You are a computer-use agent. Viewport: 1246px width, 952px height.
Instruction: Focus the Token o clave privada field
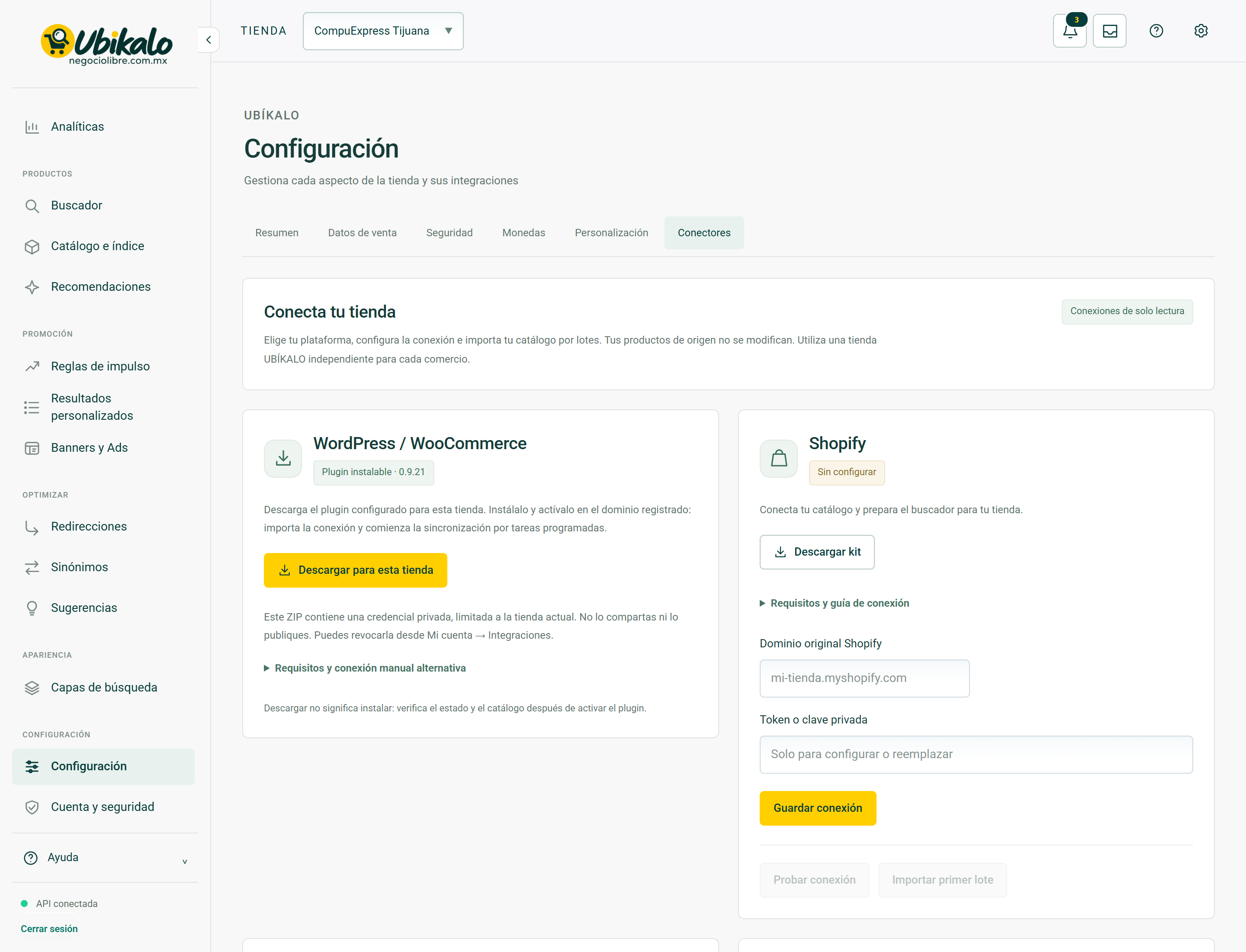click(976, 754)
